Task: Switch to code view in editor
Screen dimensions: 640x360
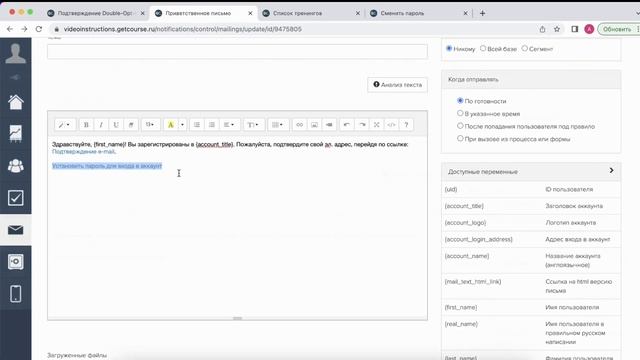Action: 391,125
